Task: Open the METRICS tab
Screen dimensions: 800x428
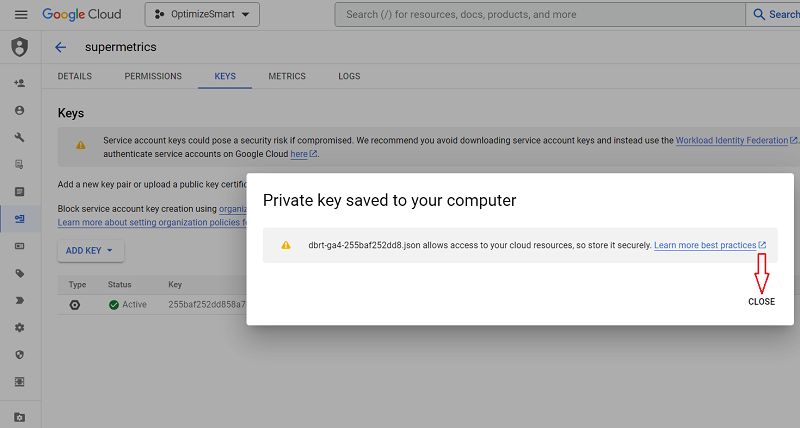Action: pyautogui.click(x=287, y=76)
